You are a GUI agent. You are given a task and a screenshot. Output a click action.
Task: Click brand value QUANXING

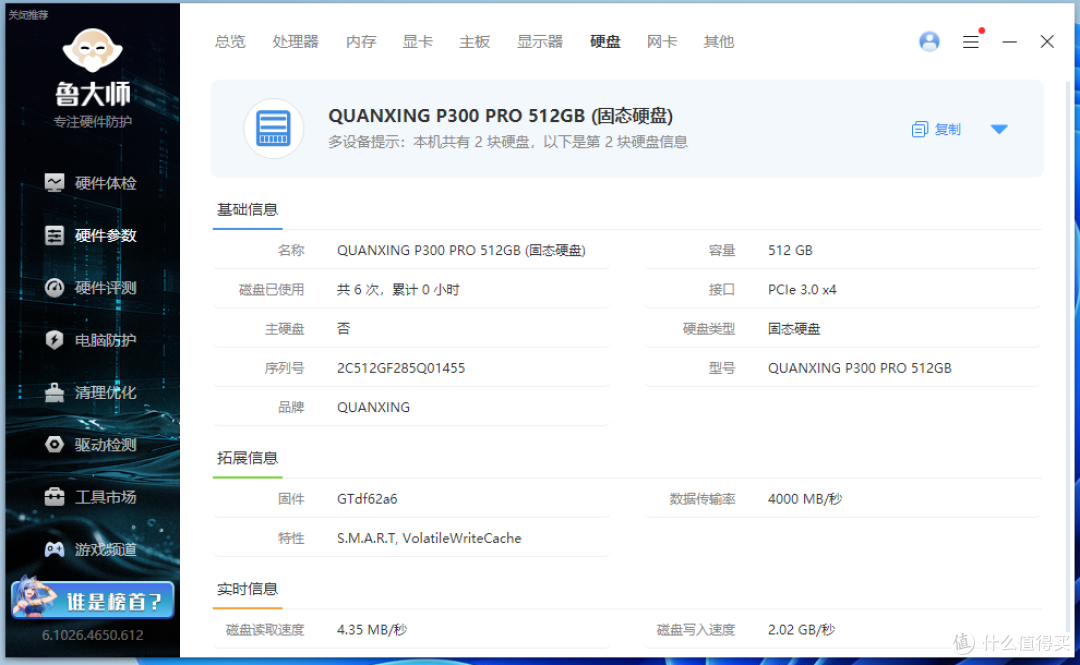(373, 407)
